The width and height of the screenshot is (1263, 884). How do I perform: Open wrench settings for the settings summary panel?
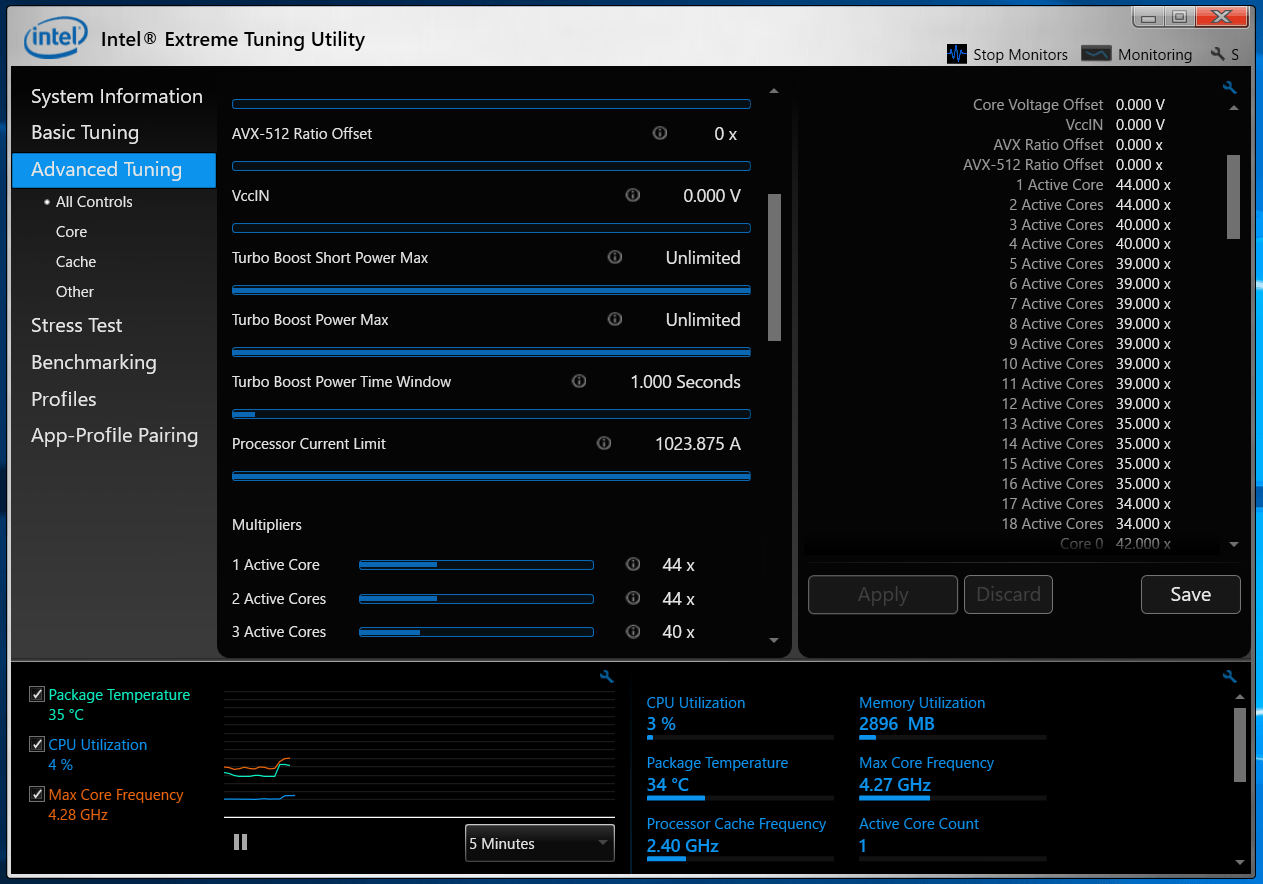click(x=1230, y=88)
